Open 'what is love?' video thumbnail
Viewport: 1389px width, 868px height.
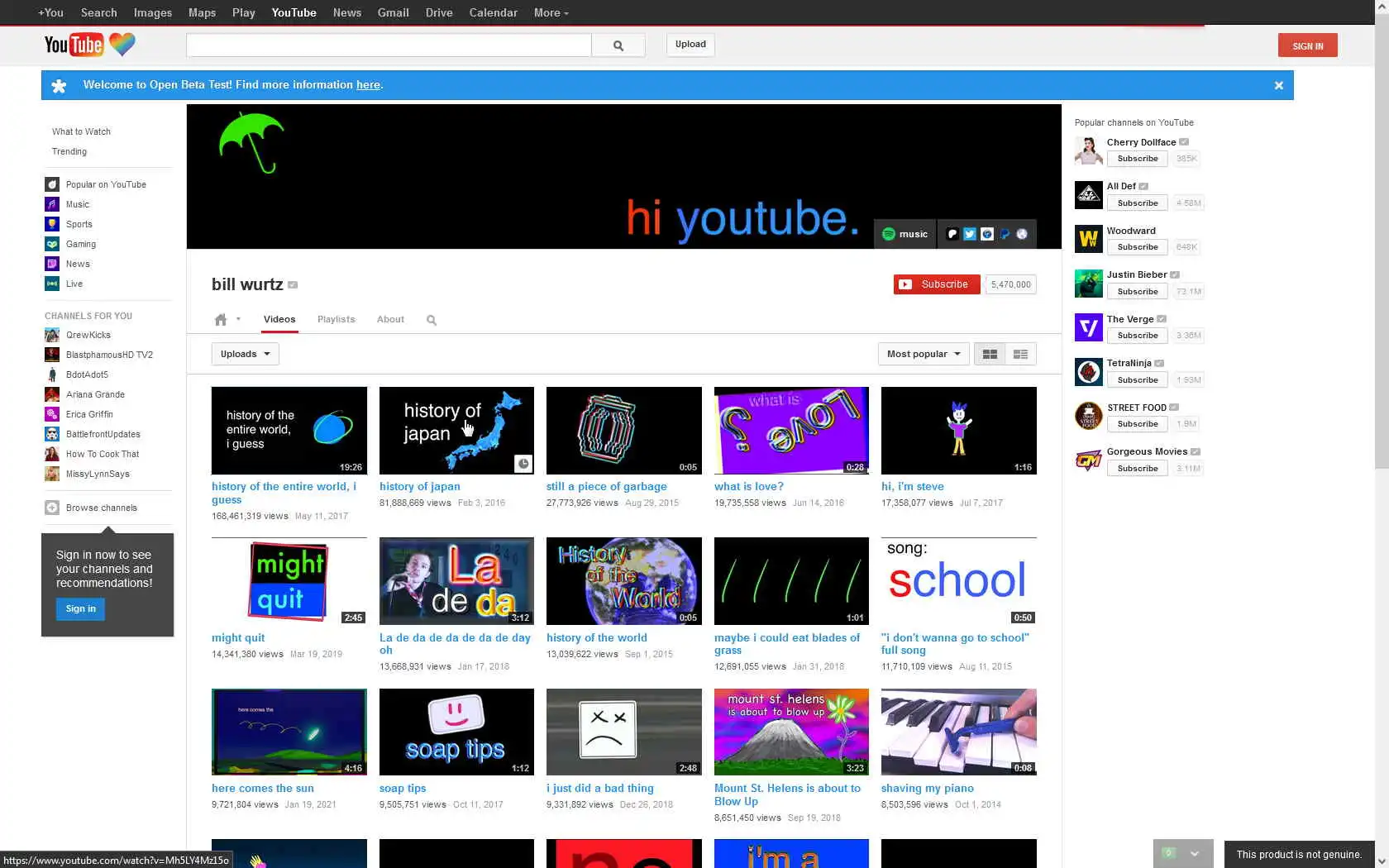point(791,431)
